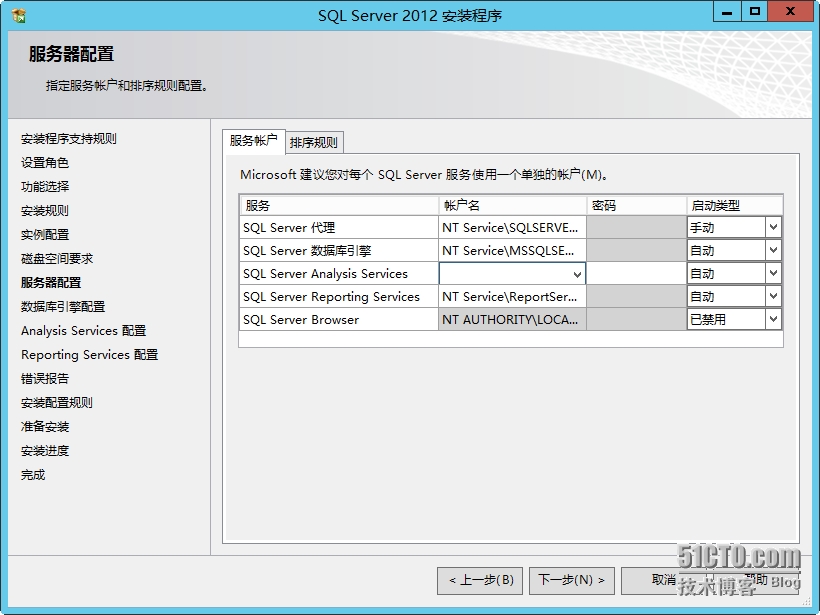
Task: Go to 安装规则 step in sidebar
Action: coord(44,211)
